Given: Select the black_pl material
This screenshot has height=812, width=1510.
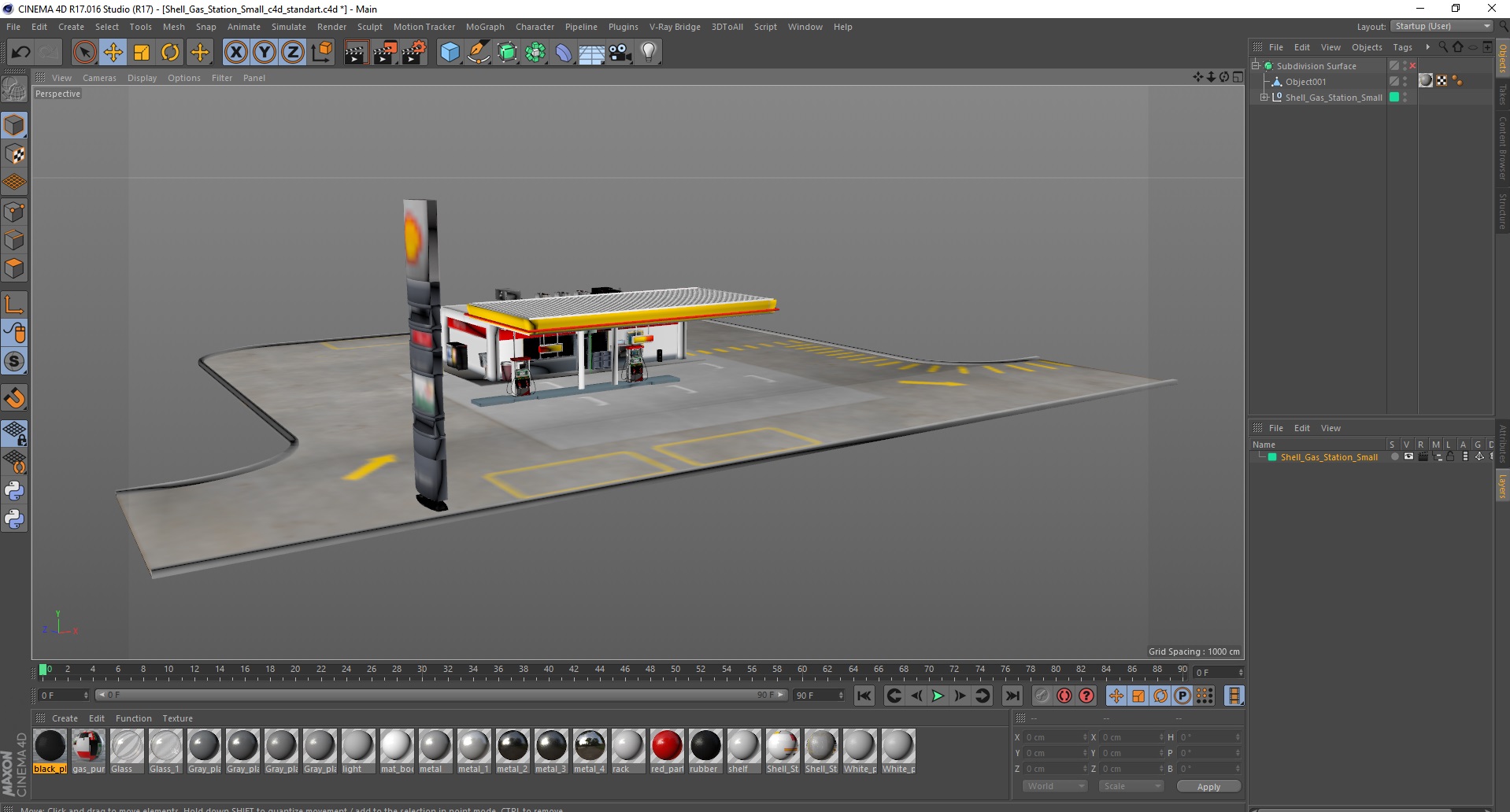Looking at the screenshot, I should click(50, 751).
